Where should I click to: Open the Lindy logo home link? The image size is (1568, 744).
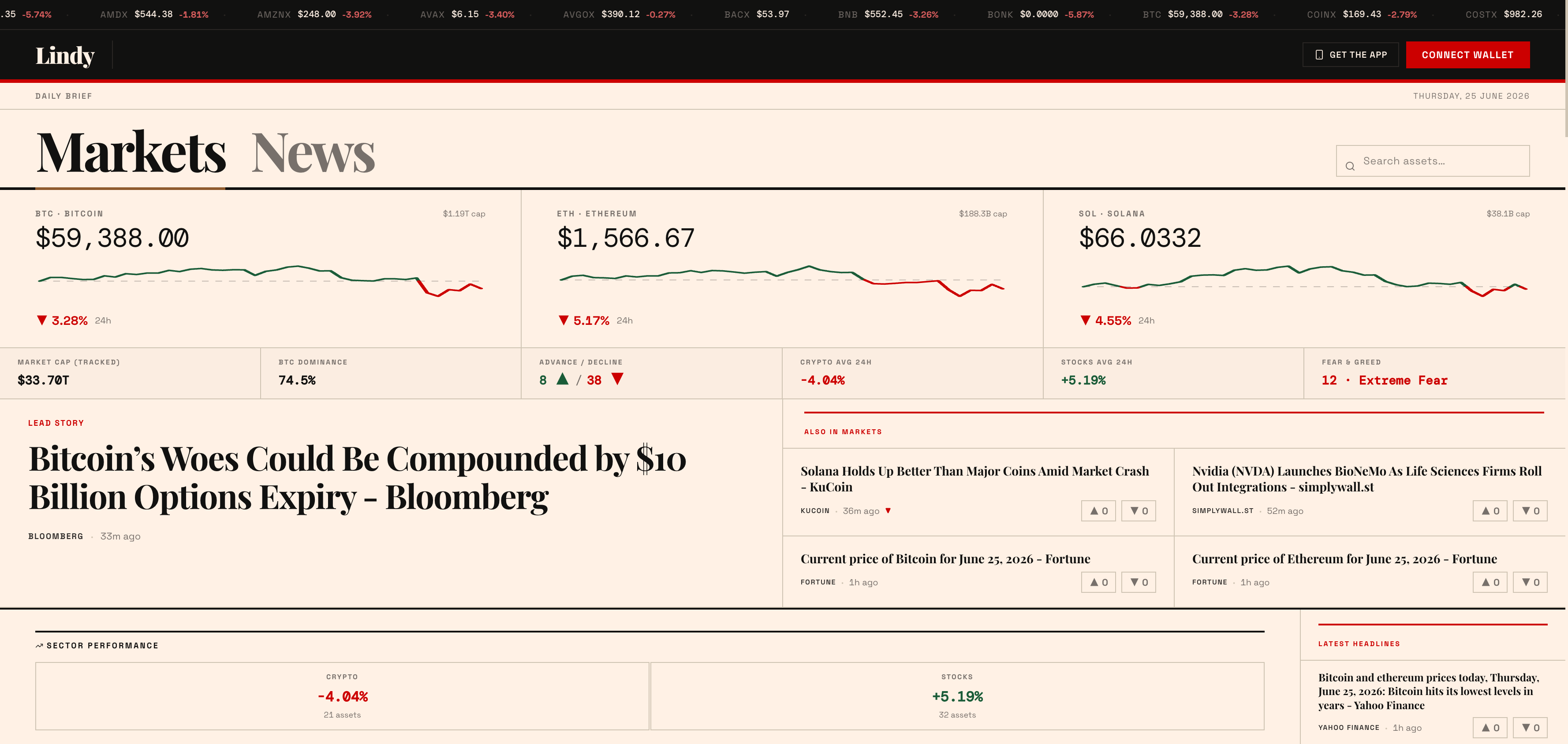pos(65,56)
